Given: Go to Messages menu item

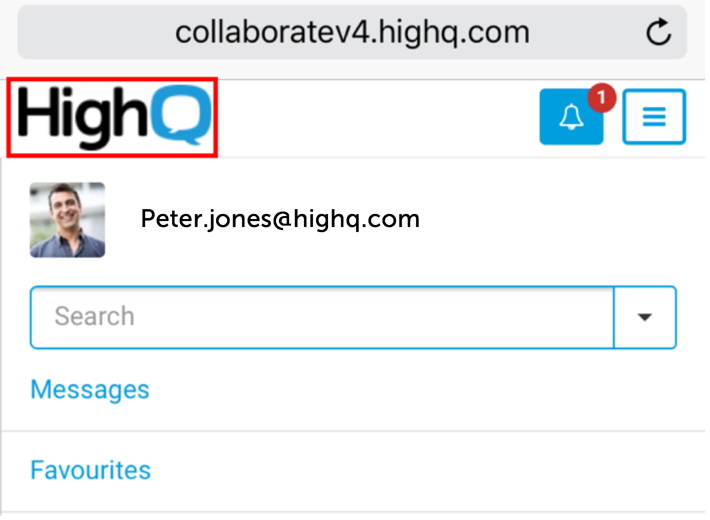Looking at the screenshot, I should click(x=90, y=389).
